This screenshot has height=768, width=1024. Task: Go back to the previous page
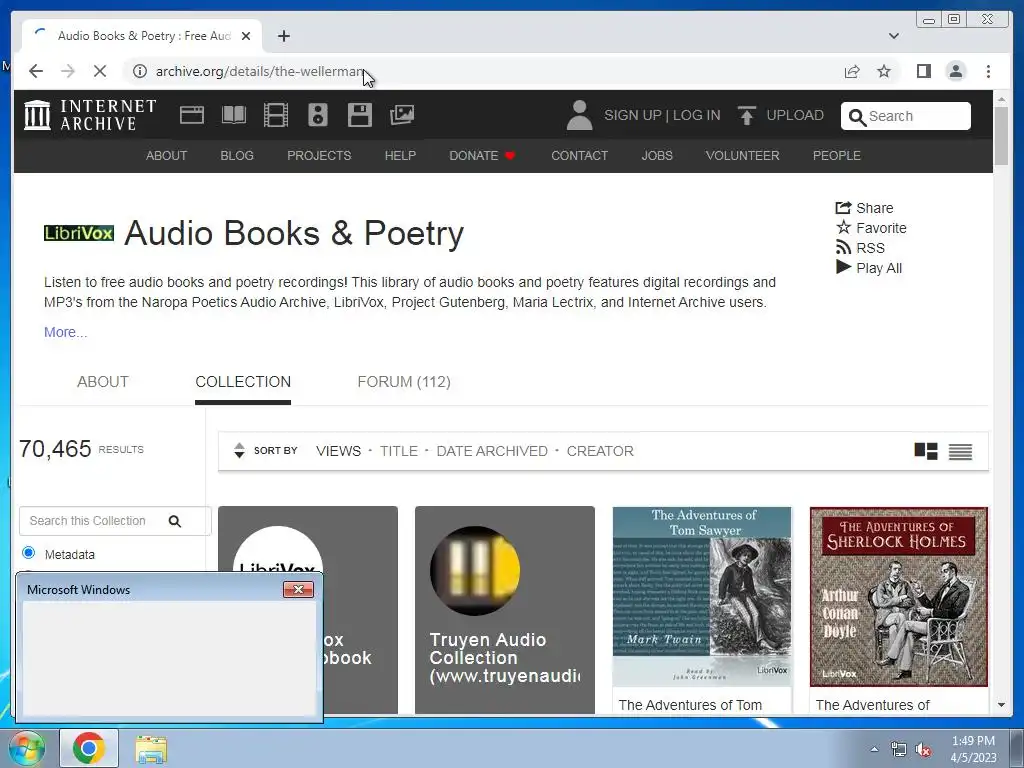(36, 71)
